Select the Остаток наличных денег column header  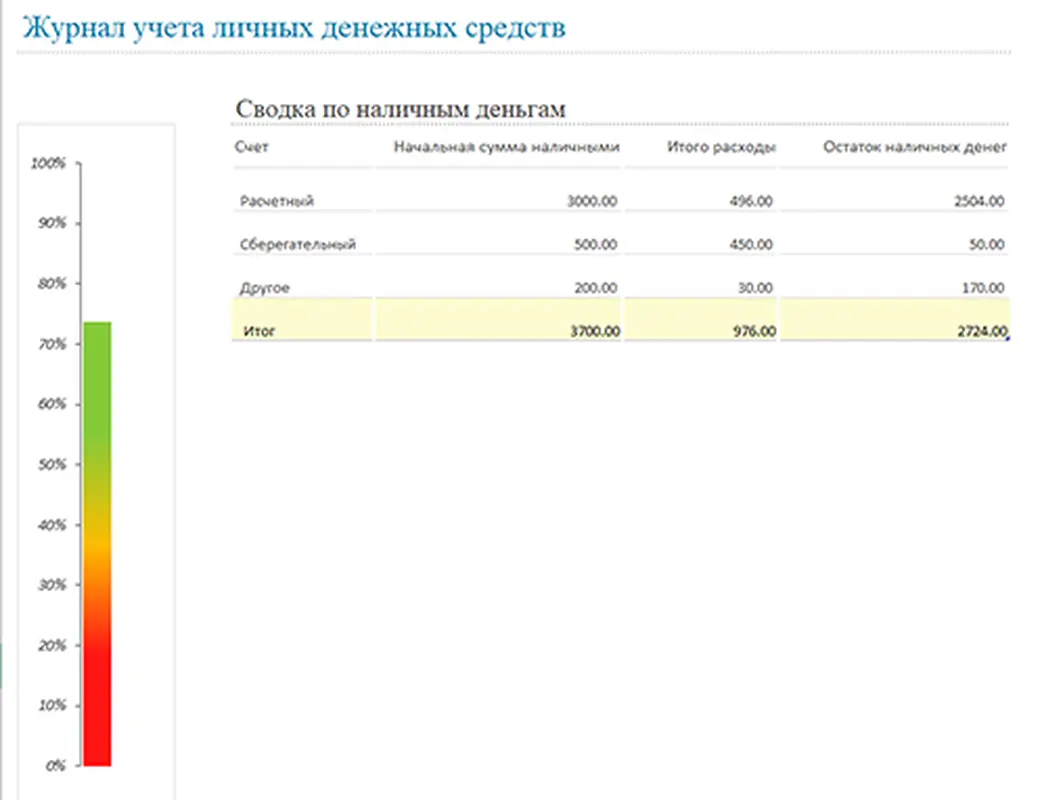(x=914, y=147)
